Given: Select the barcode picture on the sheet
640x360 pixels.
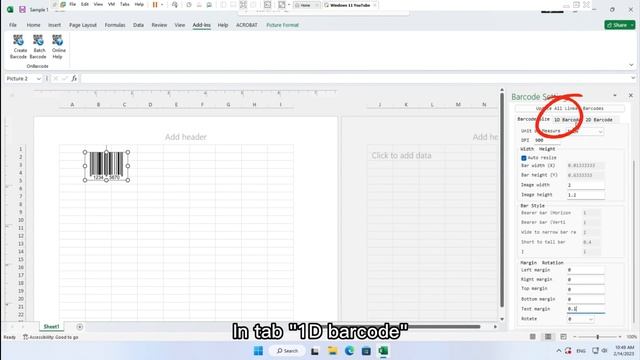Looking at the screenshot, I should (107, 166).
